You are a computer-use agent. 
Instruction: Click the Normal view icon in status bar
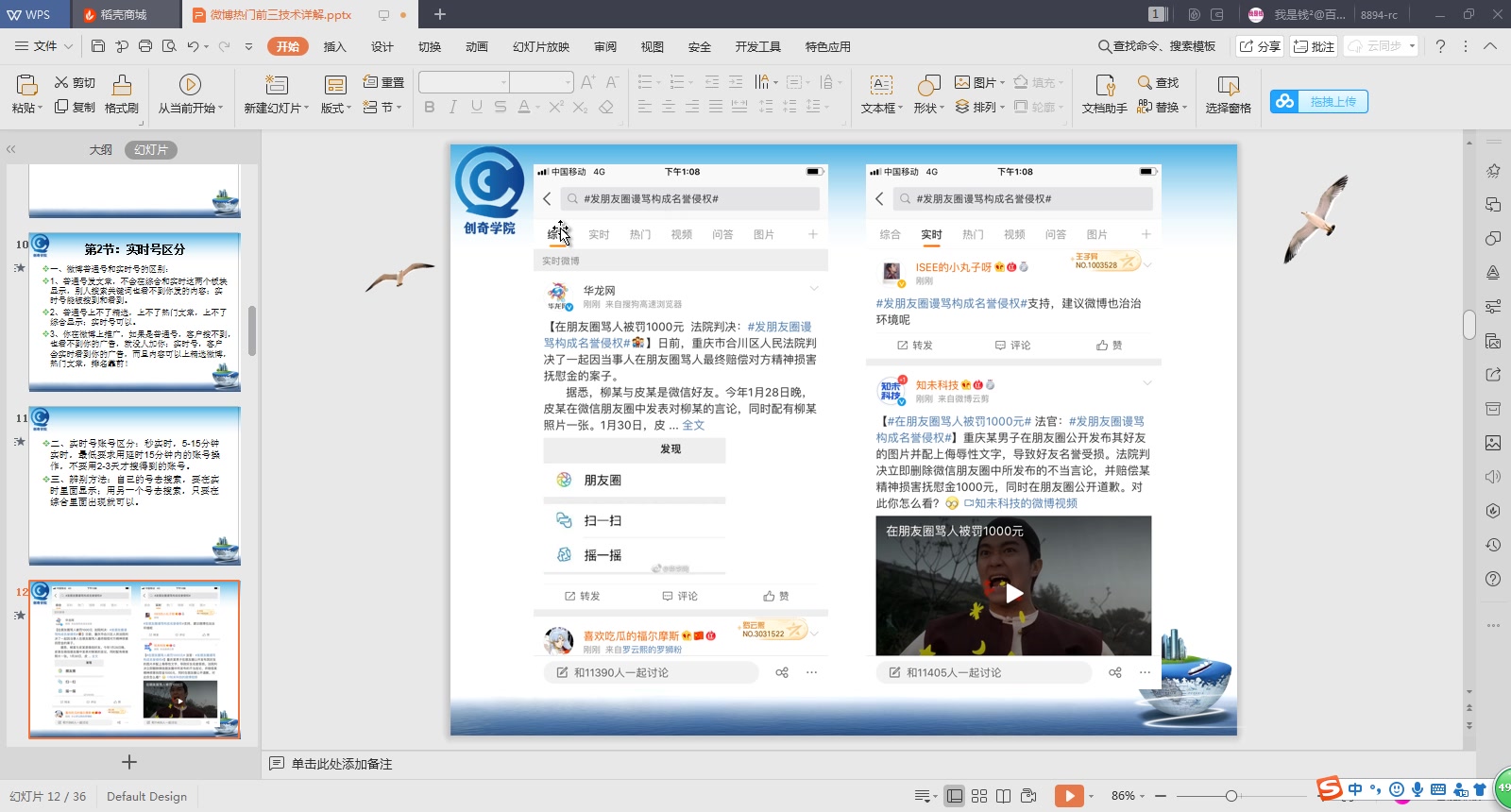(x=955, y=796)
